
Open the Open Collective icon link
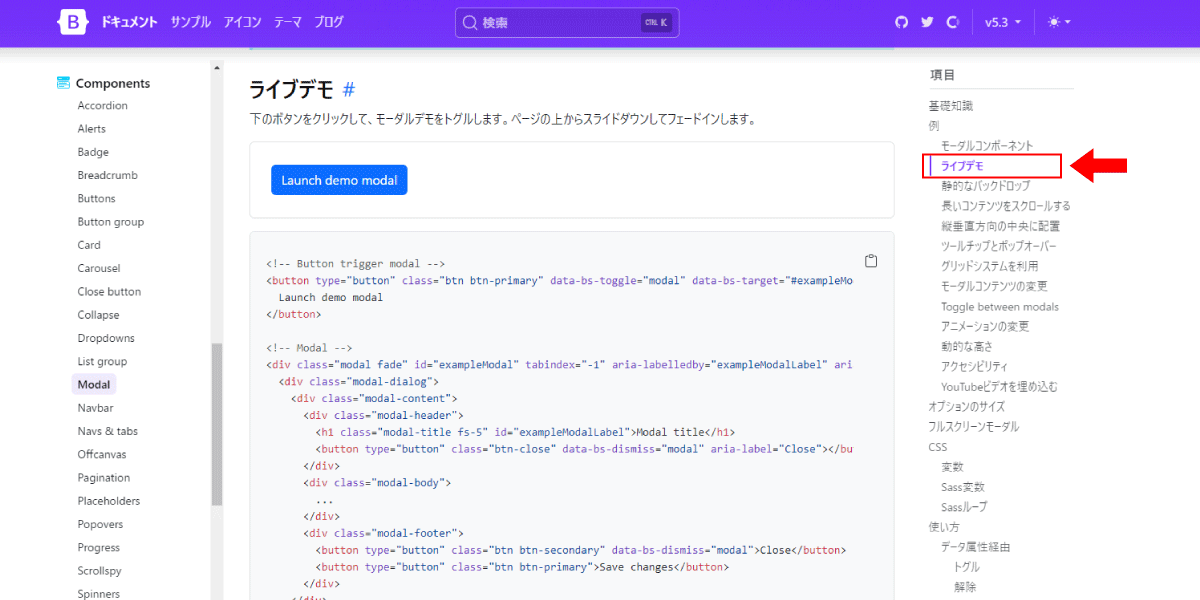[953, 22]
